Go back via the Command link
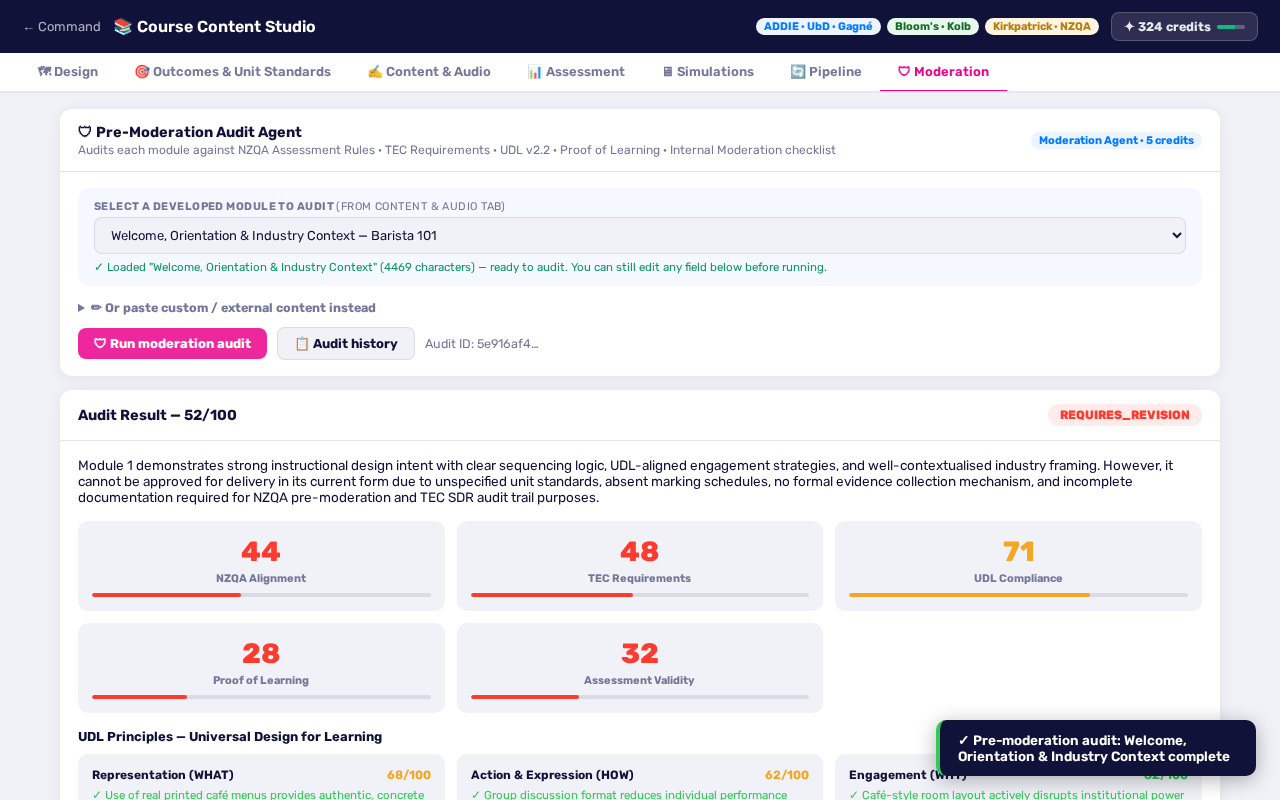This screenshot has width=1280, height=800. pos(62,27)
